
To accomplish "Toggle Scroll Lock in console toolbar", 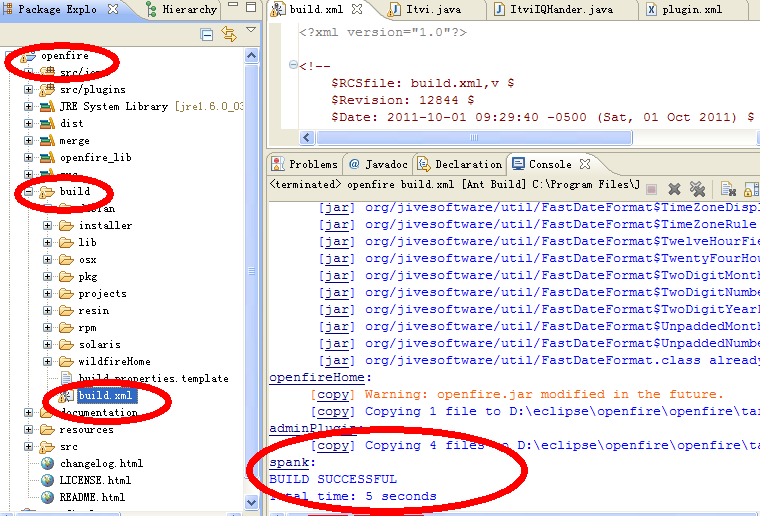I will coord(751,189).
